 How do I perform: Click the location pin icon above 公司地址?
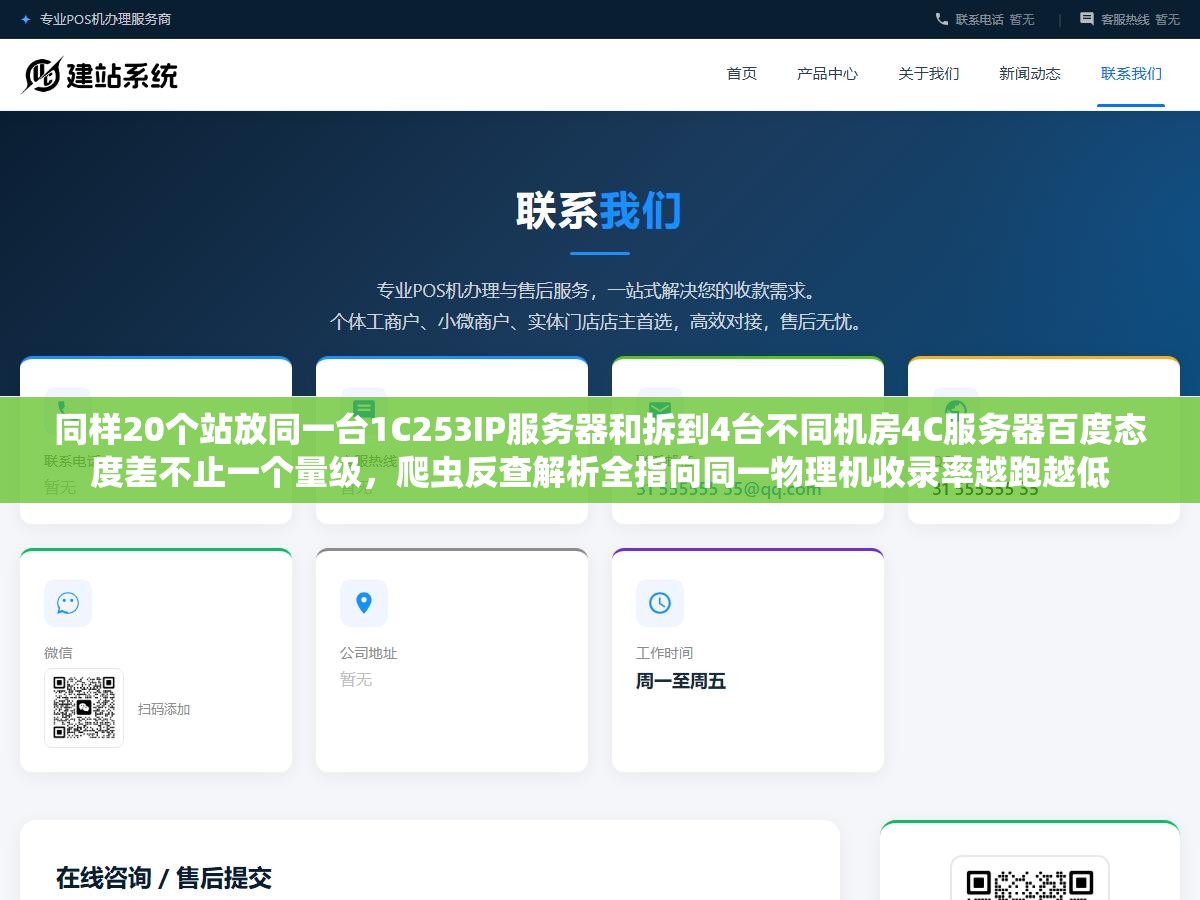click(364, 603)
